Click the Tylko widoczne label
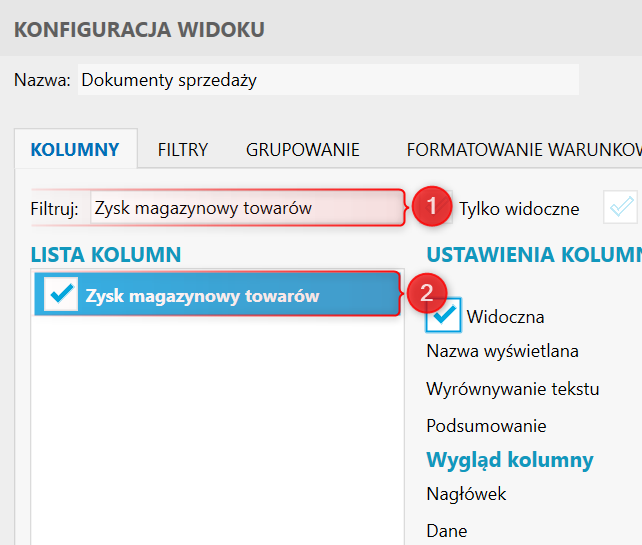This screenshot has width=642, height=545. tap(519, 209)
